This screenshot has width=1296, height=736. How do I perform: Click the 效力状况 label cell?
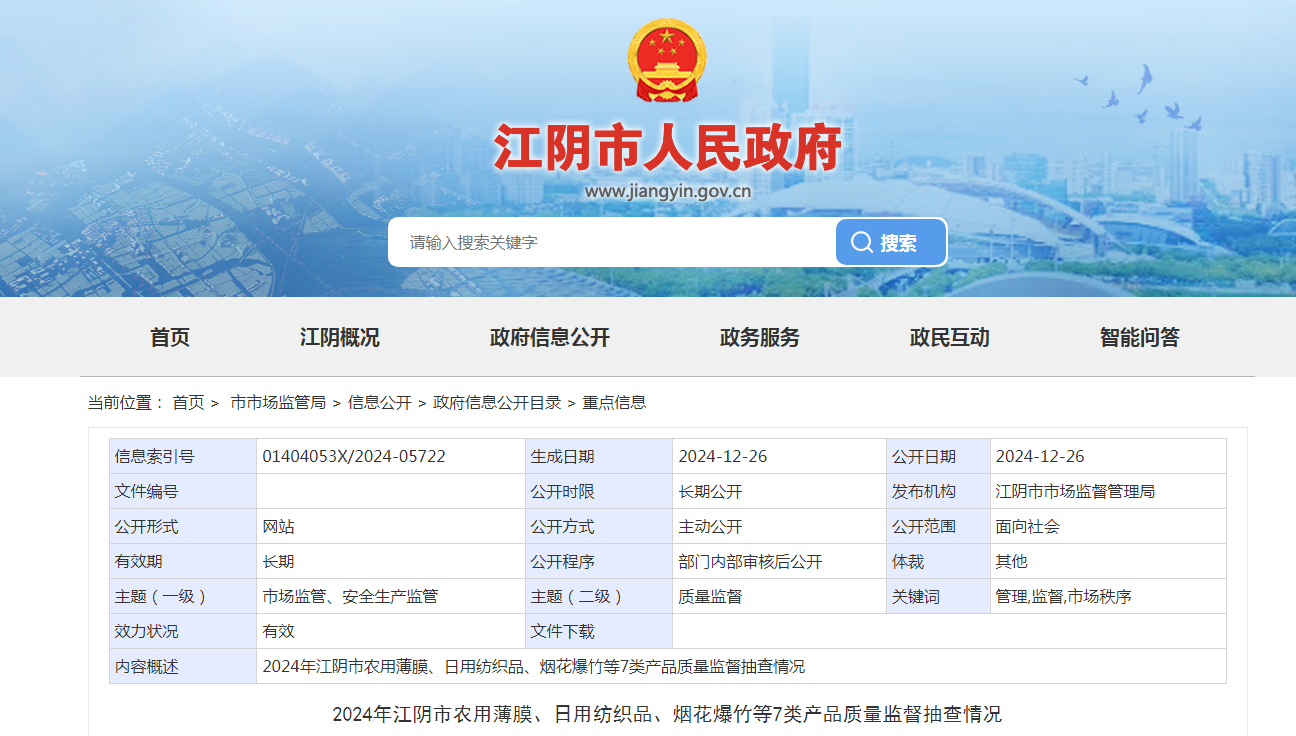coord(183,631)
